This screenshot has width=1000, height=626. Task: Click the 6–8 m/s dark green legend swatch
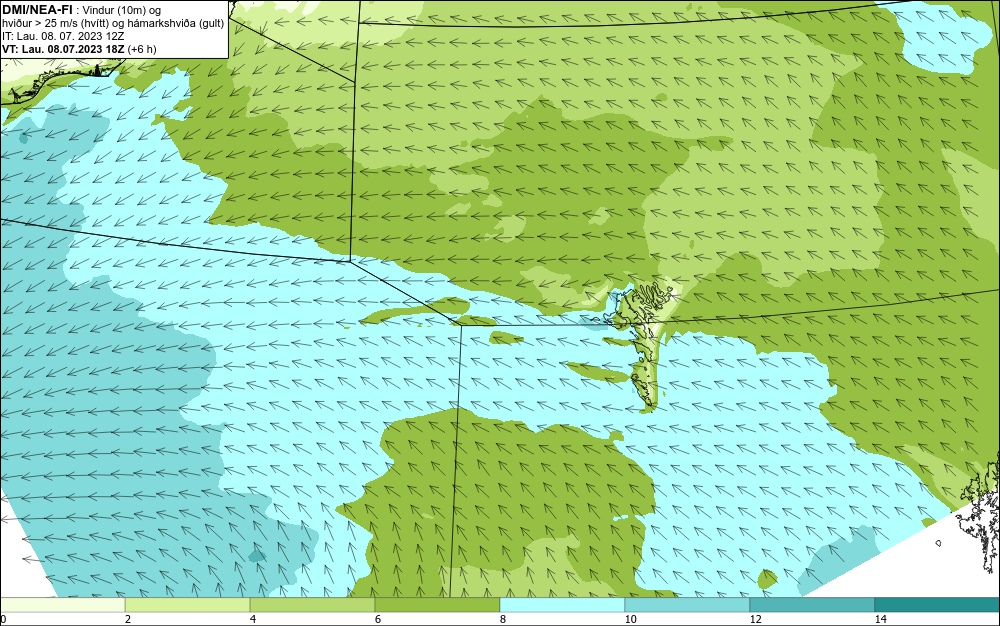click(438, 605)
